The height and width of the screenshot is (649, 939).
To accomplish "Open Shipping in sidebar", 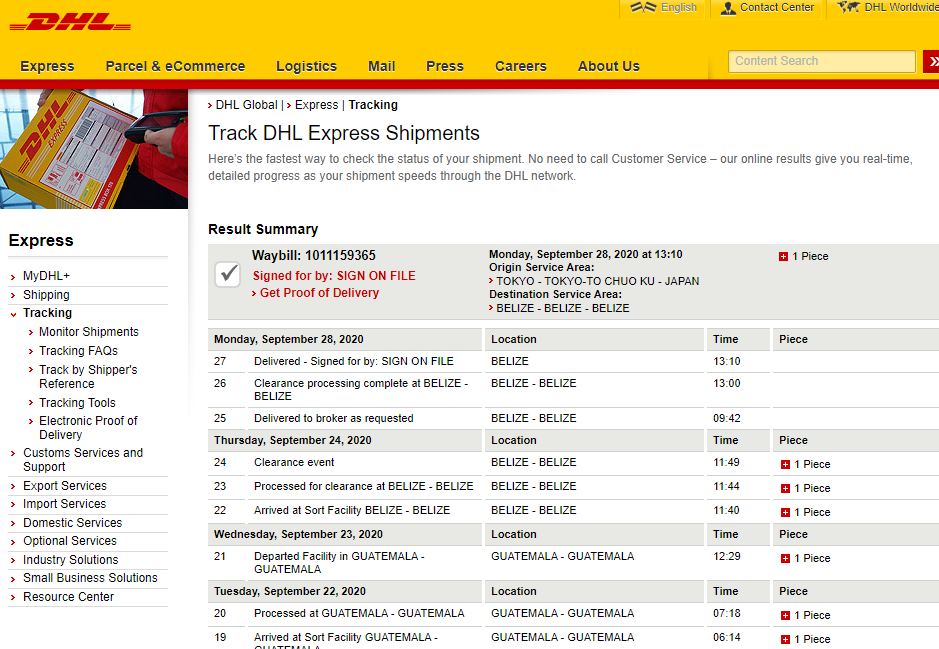I will [x=46, y=295].
